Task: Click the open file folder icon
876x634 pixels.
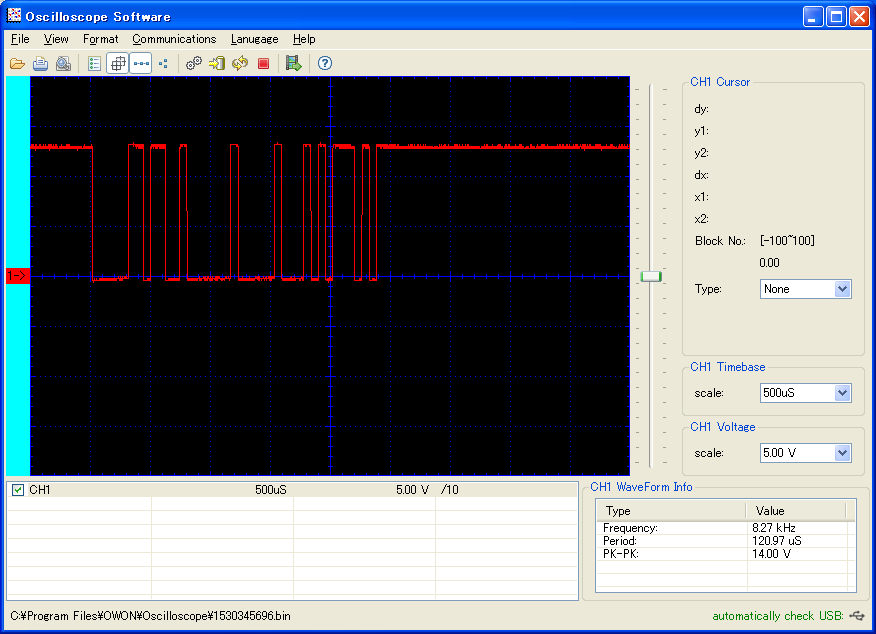Action: pos(17,64)
